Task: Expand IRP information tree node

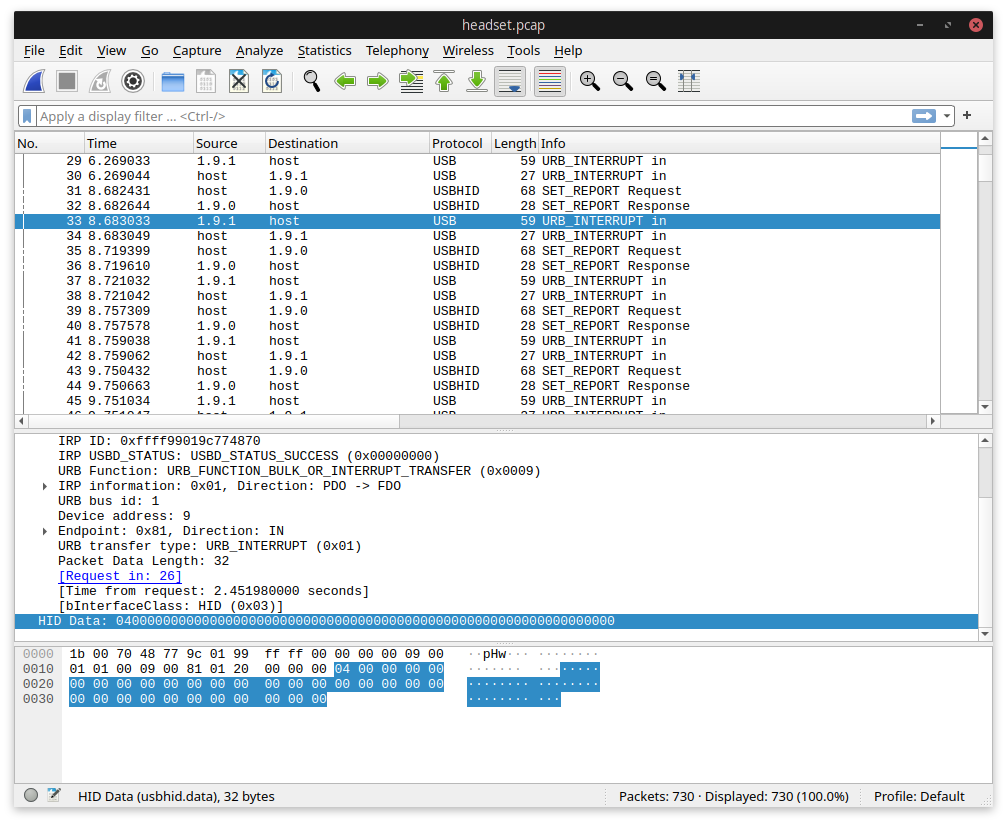Action: [x=44, y=486]
